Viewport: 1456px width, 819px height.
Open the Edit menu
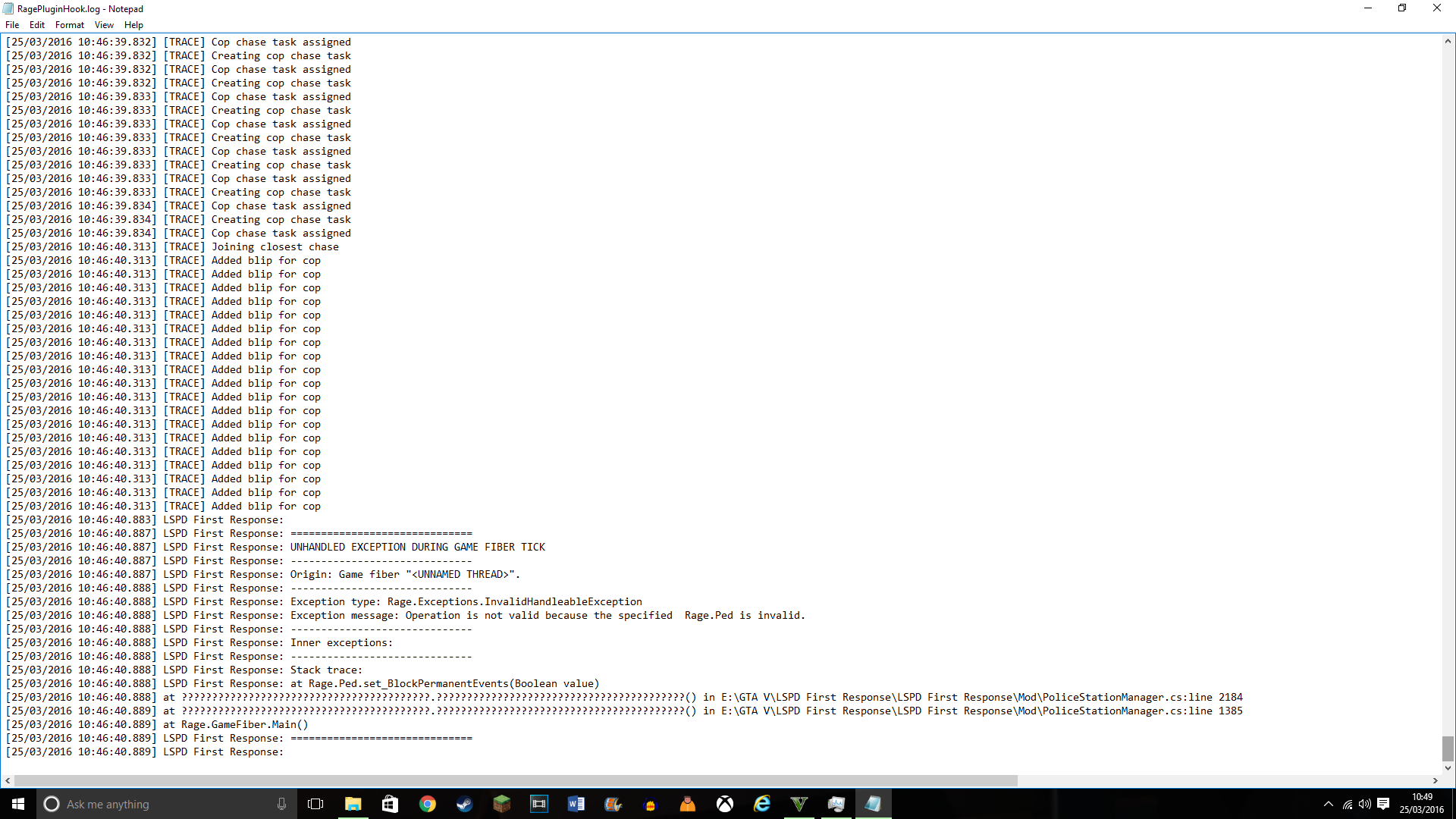point(36,25)
